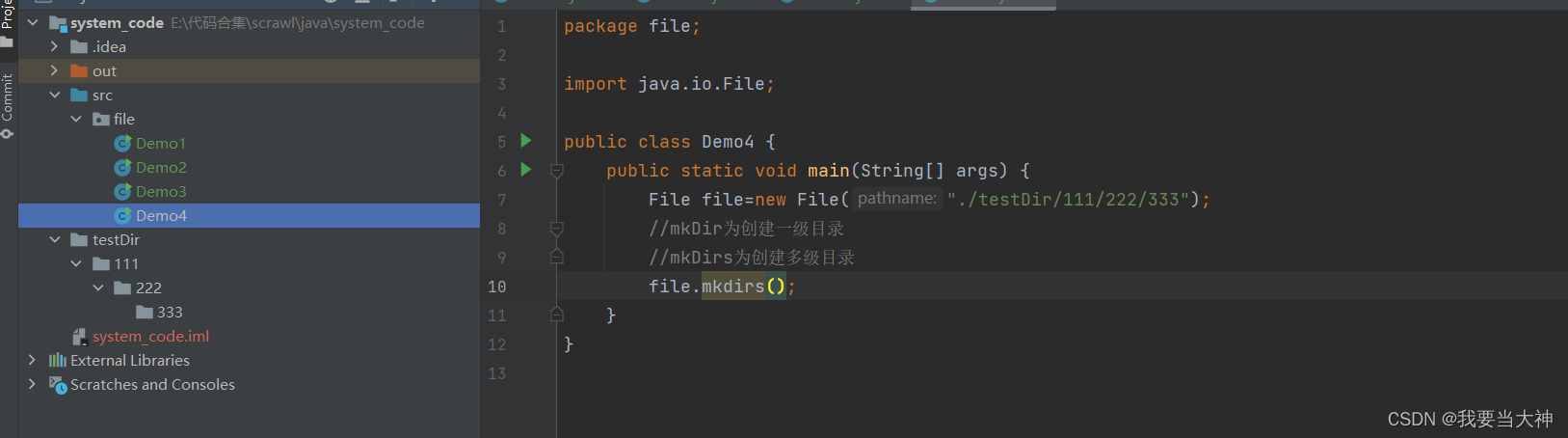Open the Commit tool window tab
Image resolution: width=1568 pixels, height=438 pixels.
click(8, 106)
